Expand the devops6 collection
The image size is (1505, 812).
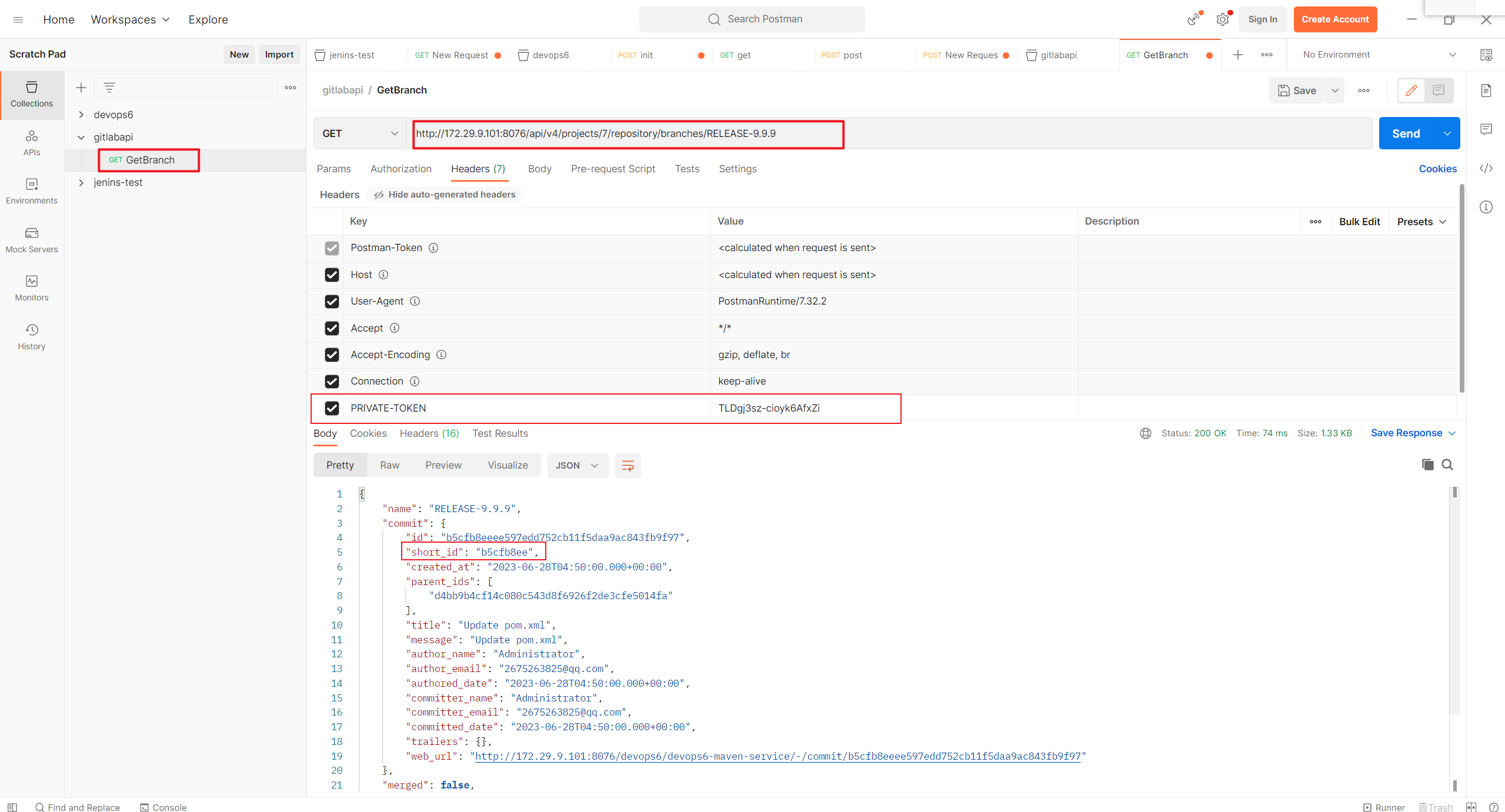coord(81,115)
